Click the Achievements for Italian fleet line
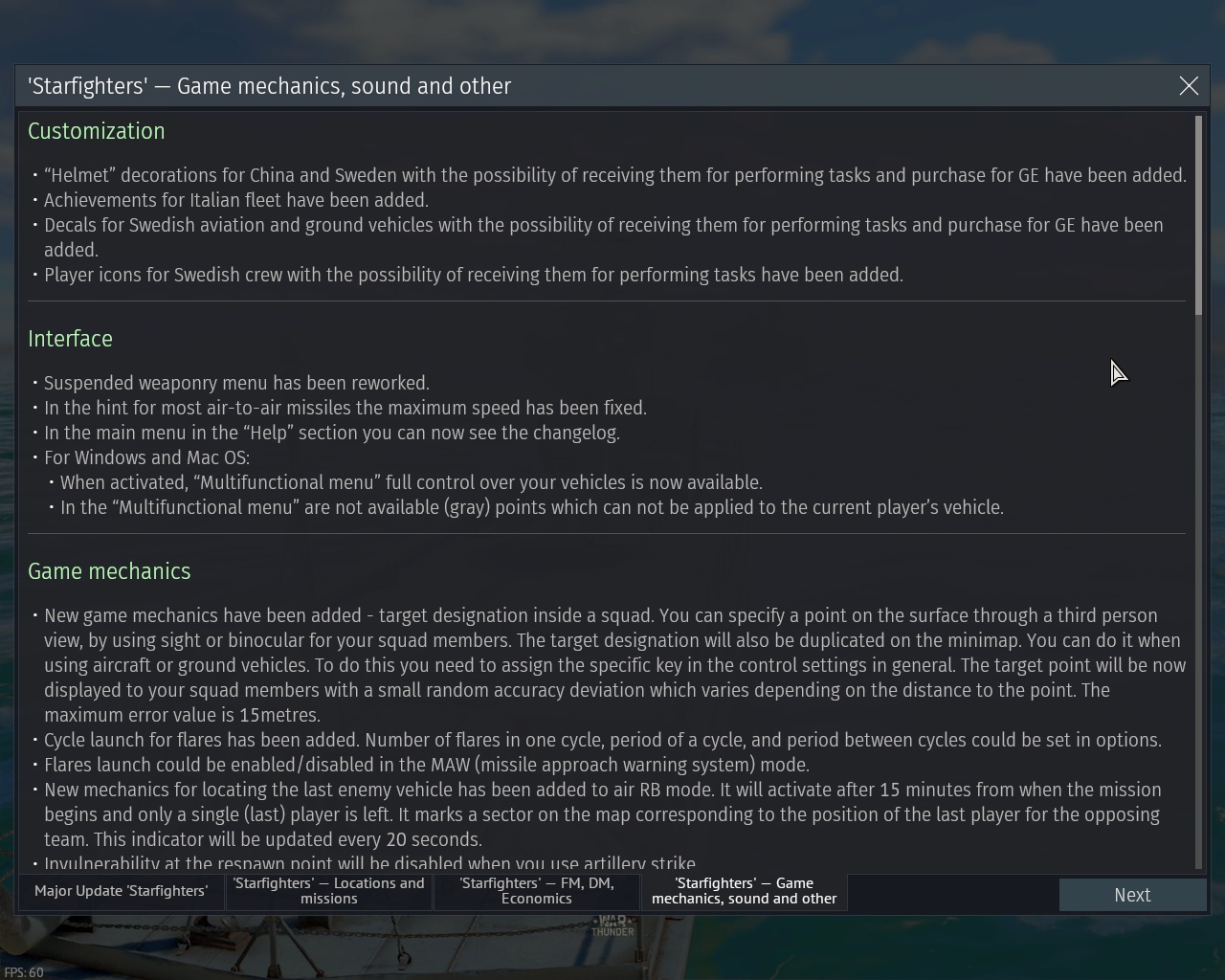Screen dimensions: 1225x980 [x=235, y=200]
